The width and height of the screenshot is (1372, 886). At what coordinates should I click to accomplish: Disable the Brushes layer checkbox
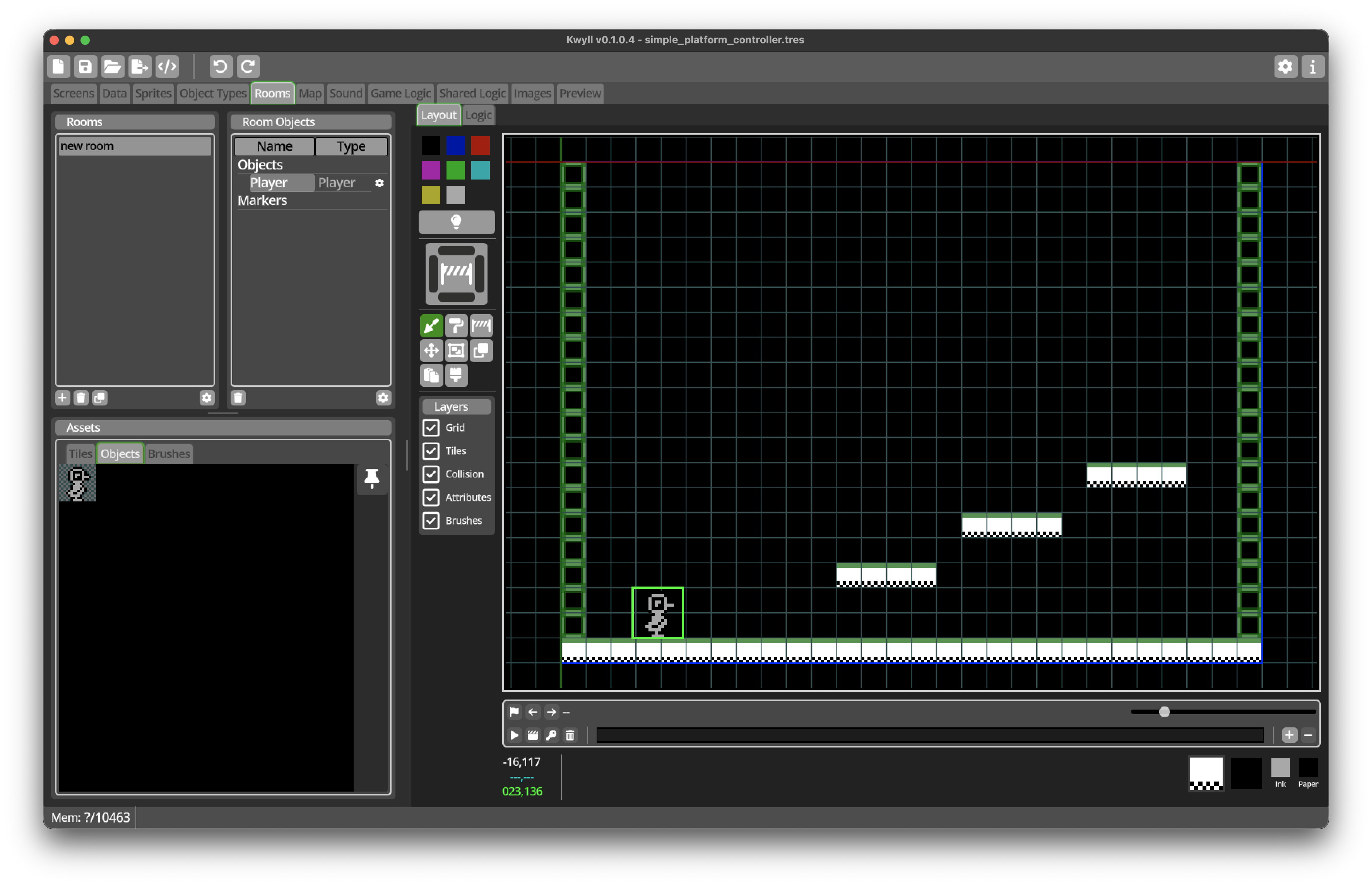click(431, 521)
